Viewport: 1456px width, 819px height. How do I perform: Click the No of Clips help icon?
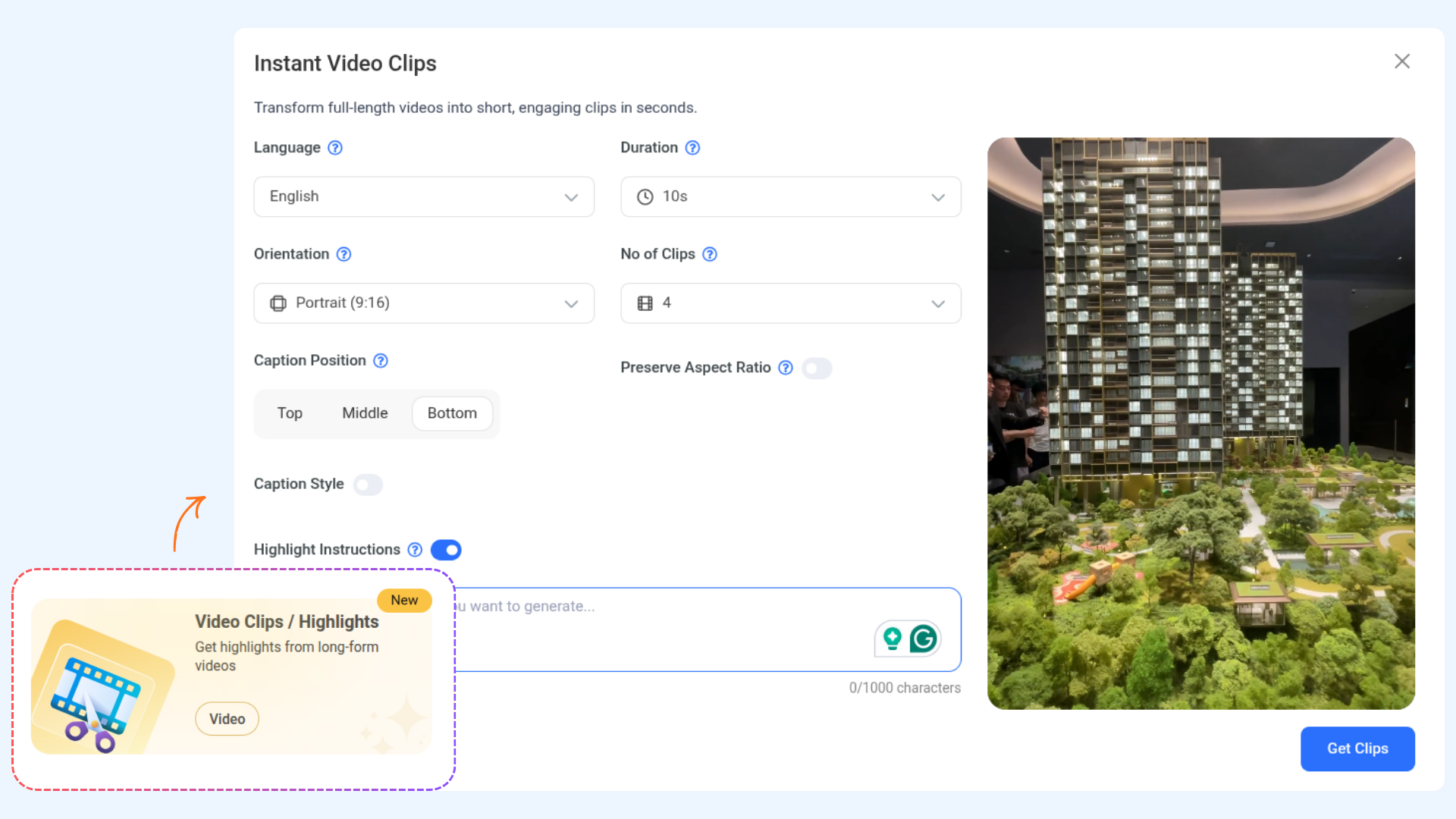coord(710,254)
